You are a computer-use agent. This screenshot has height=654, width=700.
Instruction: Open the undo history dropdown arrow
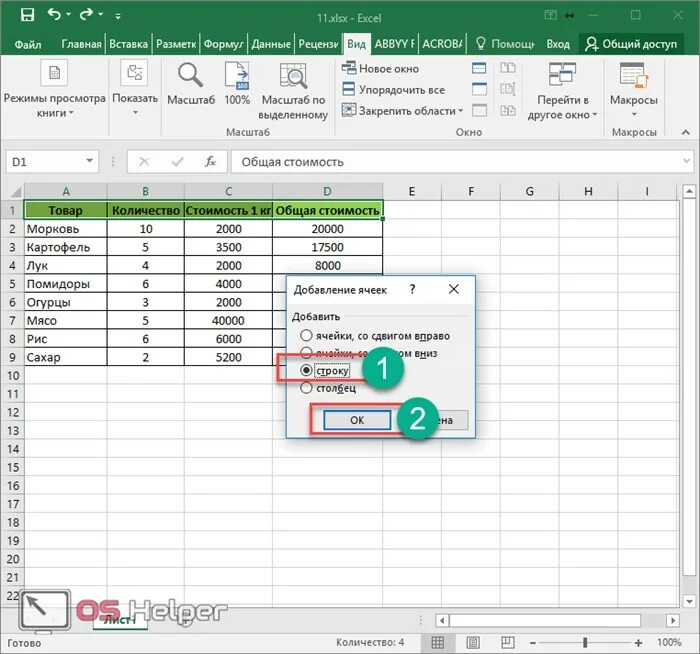pos(68,15)
